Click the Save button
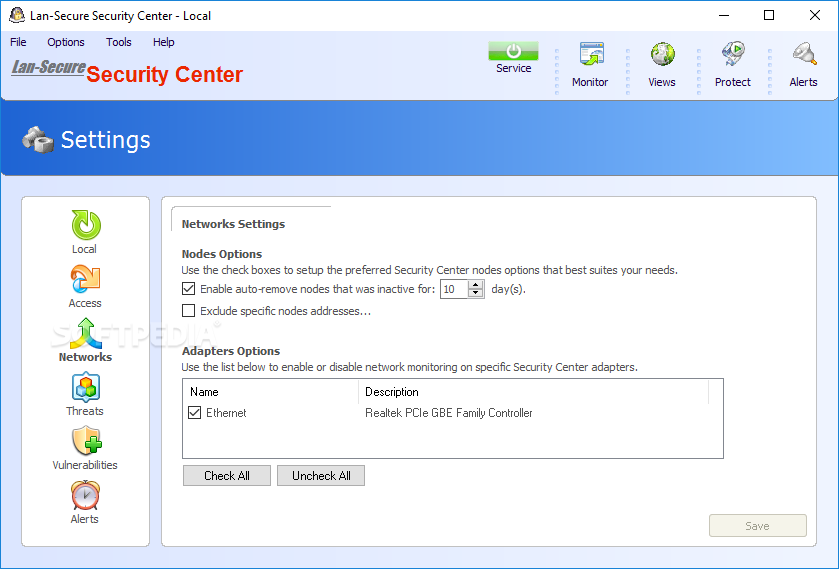 tap(758, 526)
